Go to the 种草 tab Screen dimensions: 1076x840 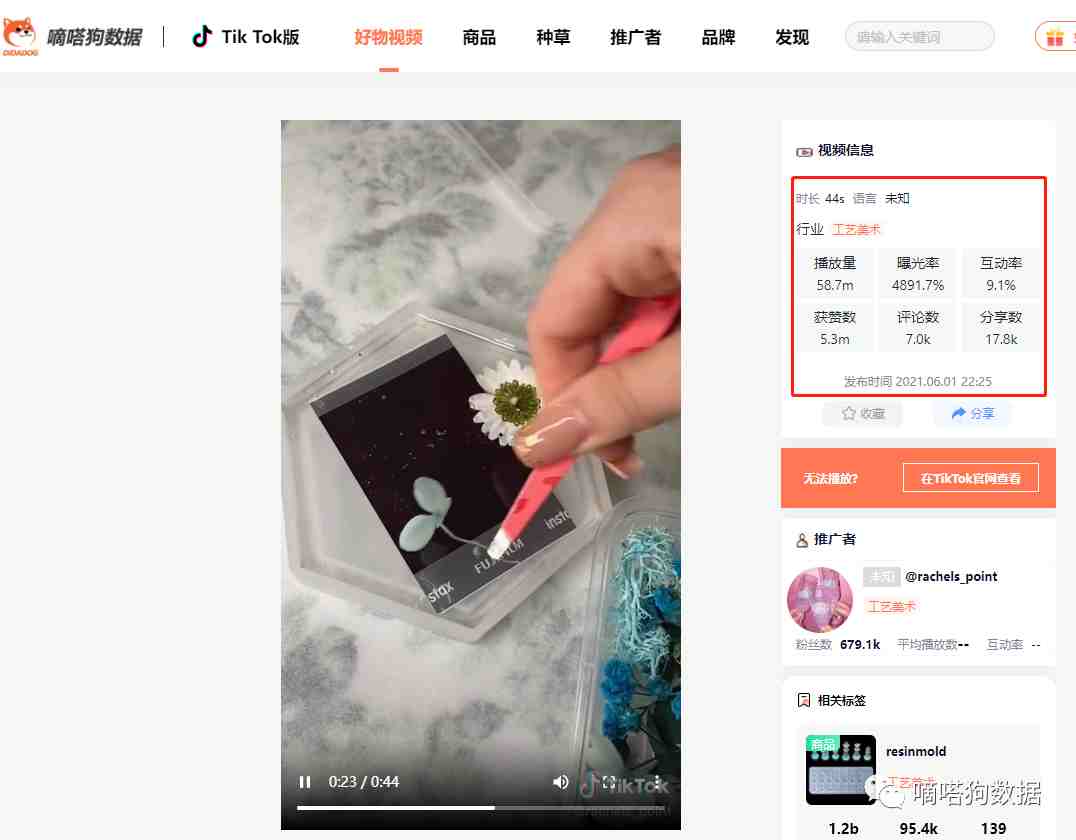[553, 37]
